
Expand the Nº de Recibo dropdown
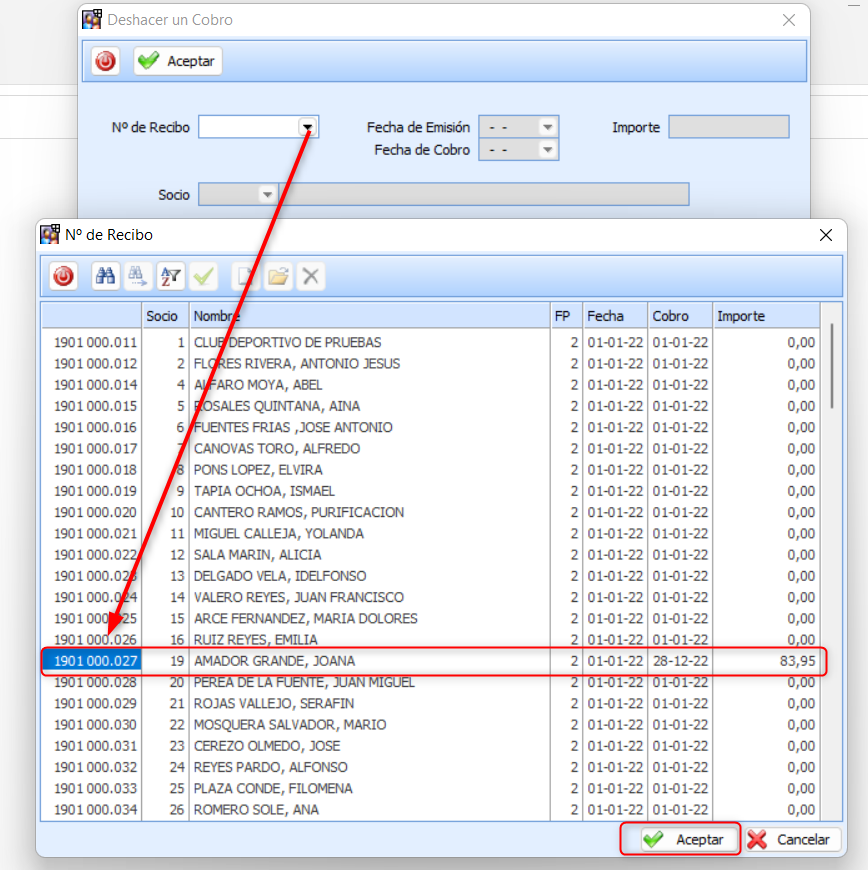308,127
